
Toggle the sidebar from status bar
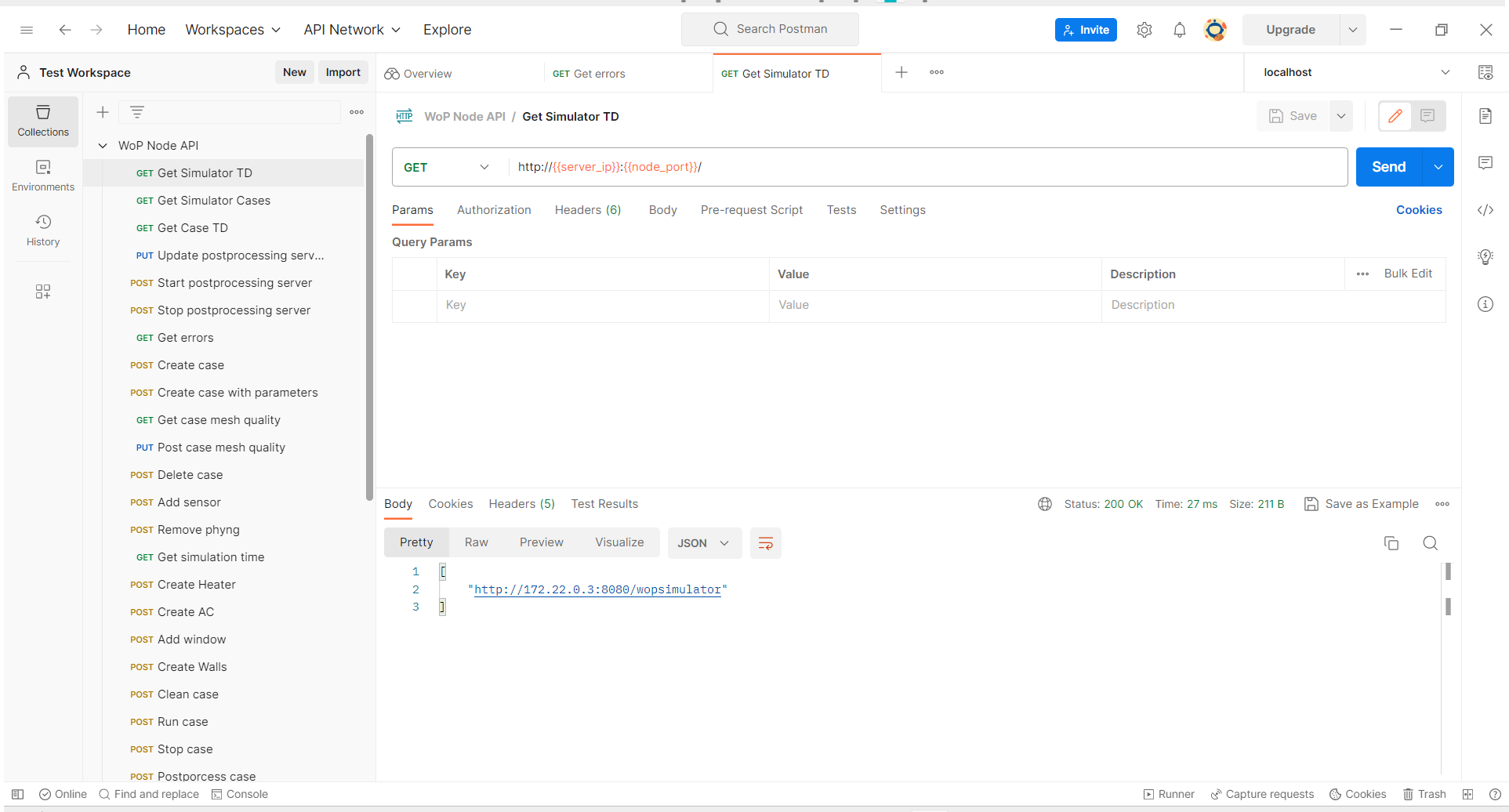pos(18,794)
